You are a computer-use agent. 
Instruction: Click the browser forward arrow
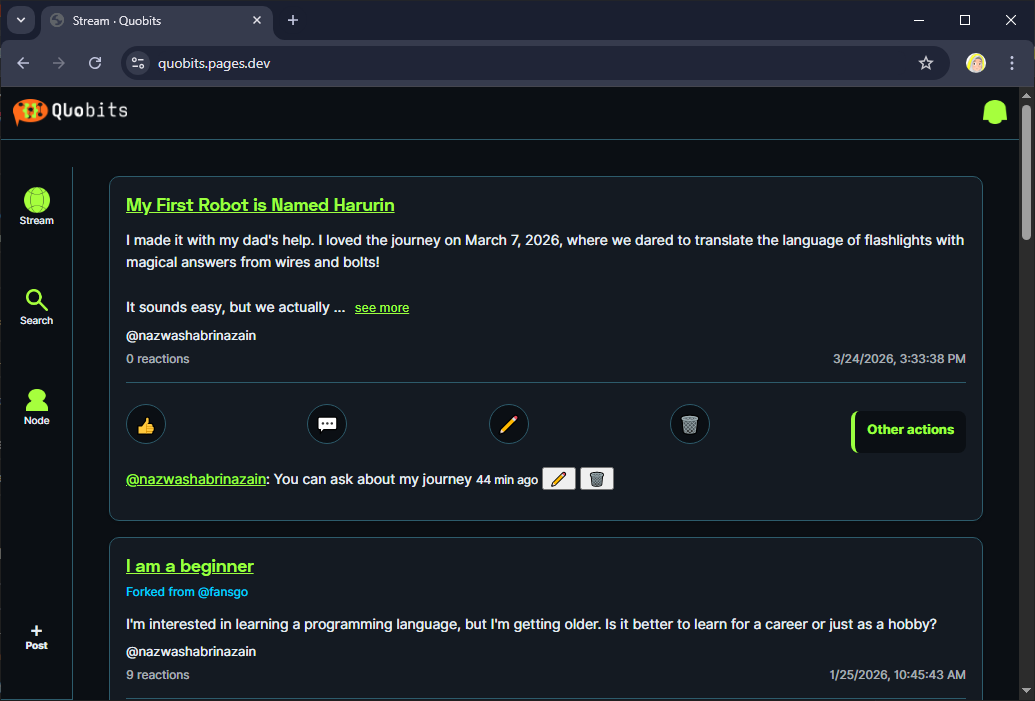(x=59, y=63)
